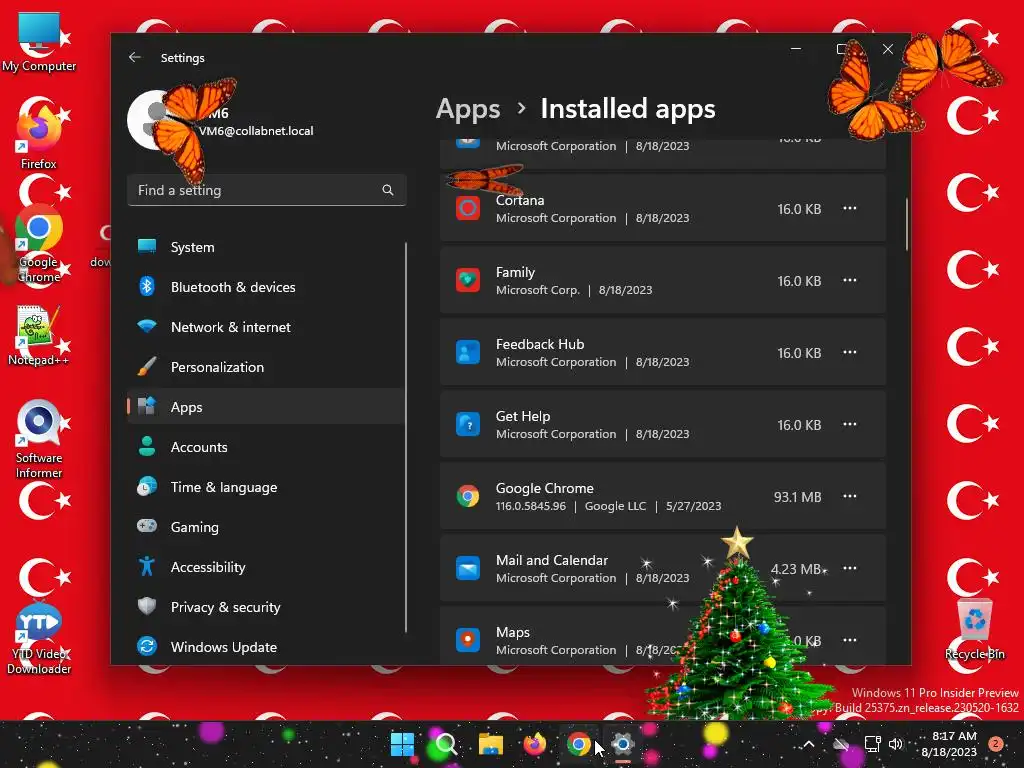Click the Windows Update refresh icon
This screenshot has width=1024, height=768.
(x=147, y=646)
